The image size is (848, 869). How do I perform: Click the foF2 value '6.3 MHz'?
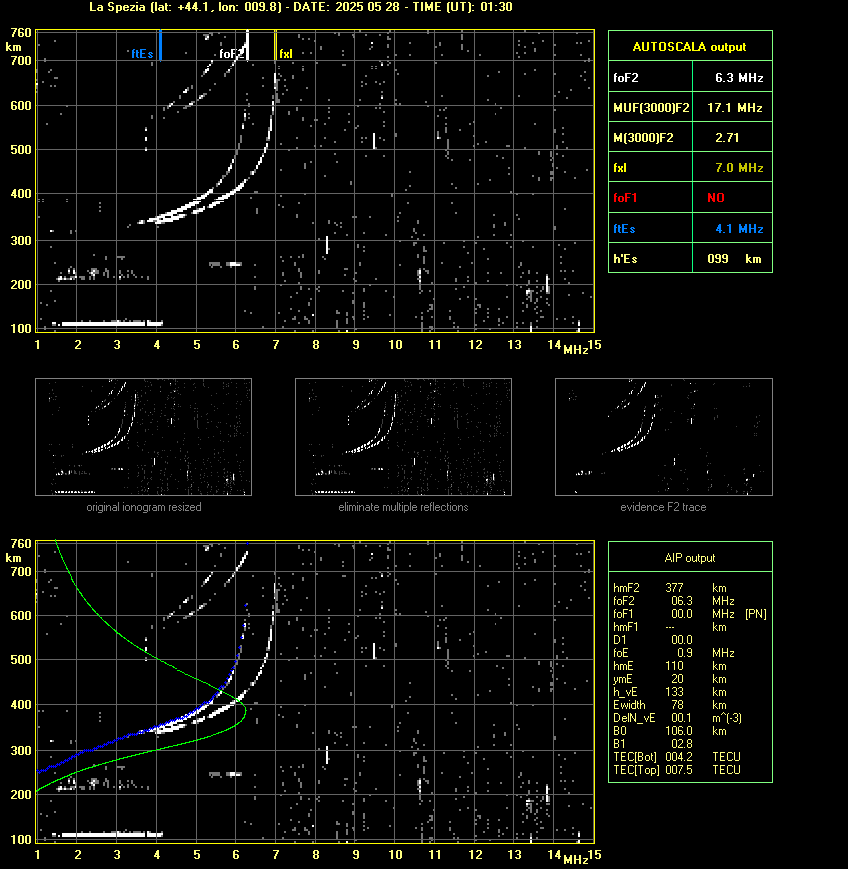pos(739,78)
